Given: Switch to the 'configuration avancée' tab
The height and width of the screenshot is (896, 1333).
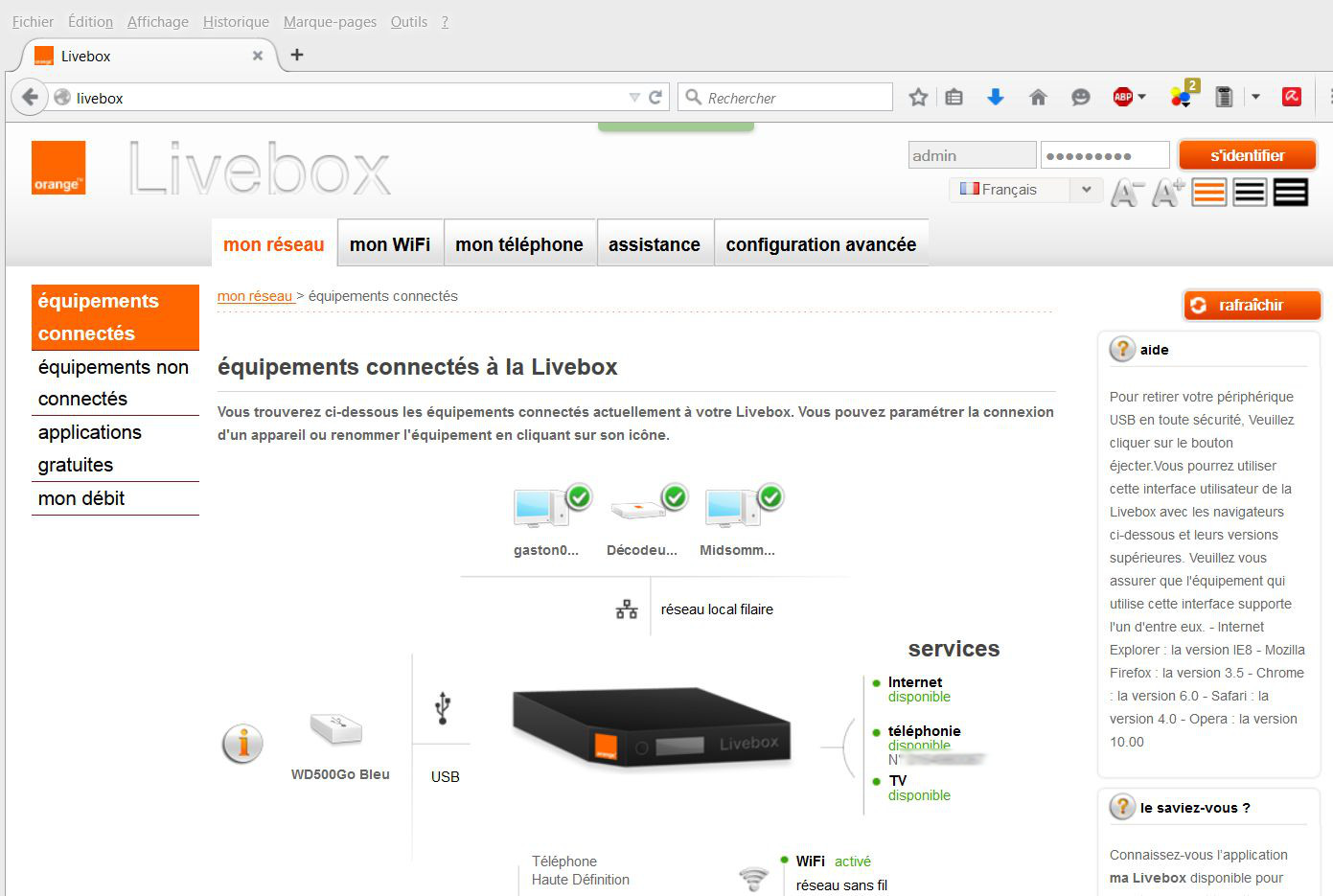Looking at the screenshot, I should coord(821,243).
